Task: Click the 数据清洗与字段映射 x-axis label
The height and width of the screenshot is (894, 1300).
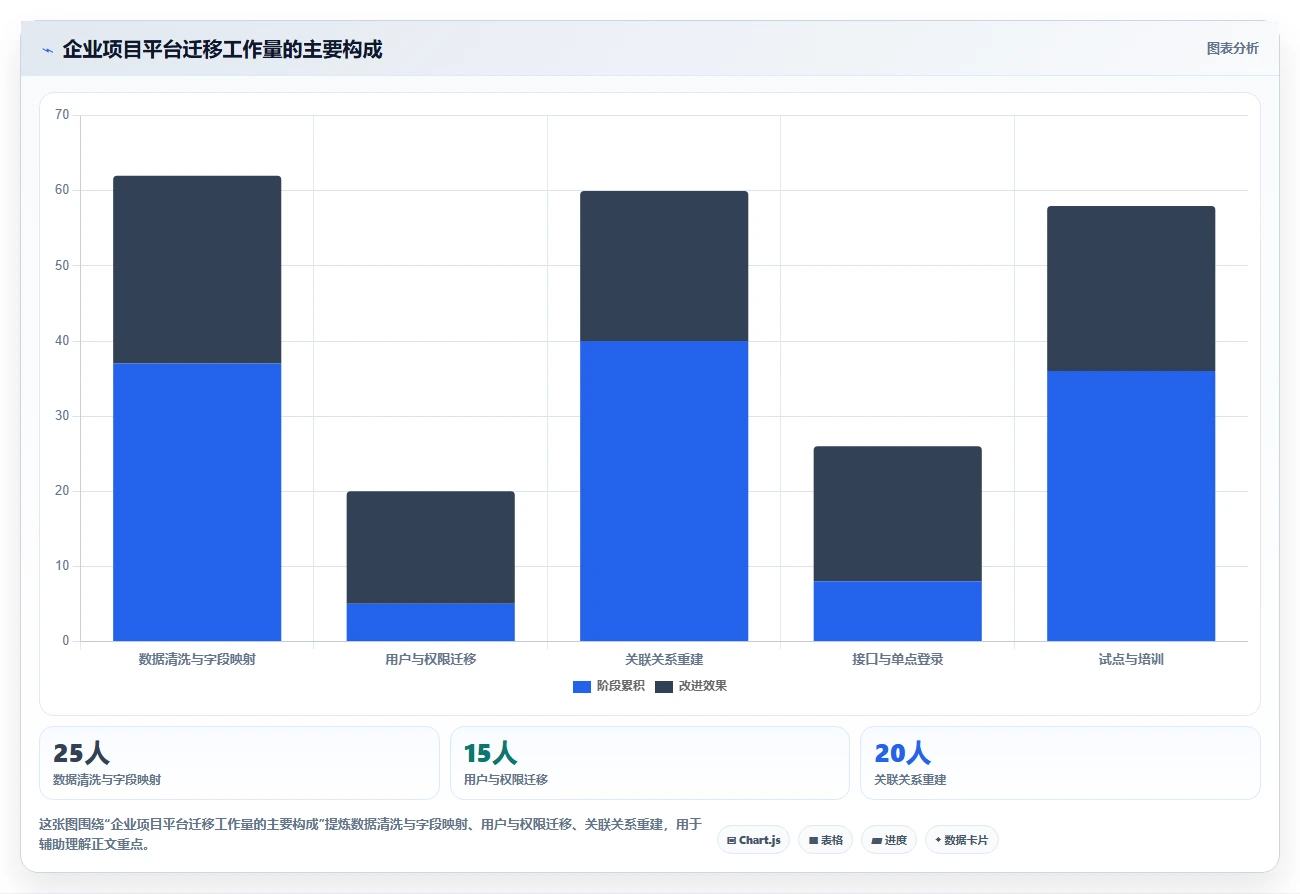Action: (x=197, y=660)
